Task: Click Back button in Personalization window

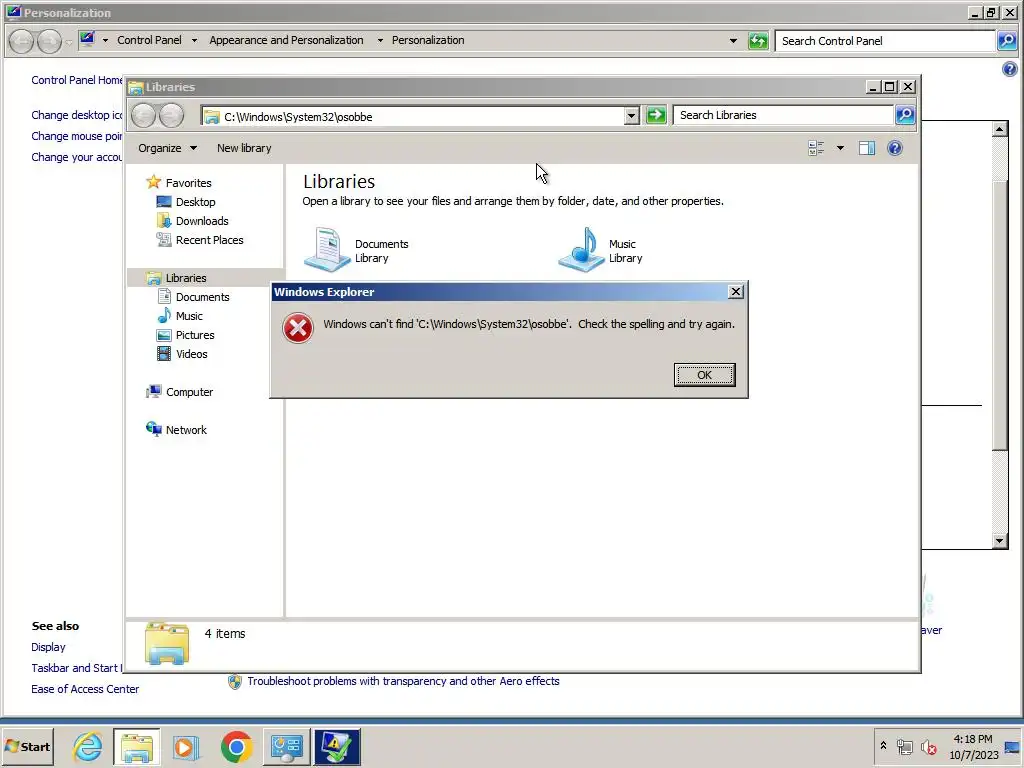Action: click(21, 41)
